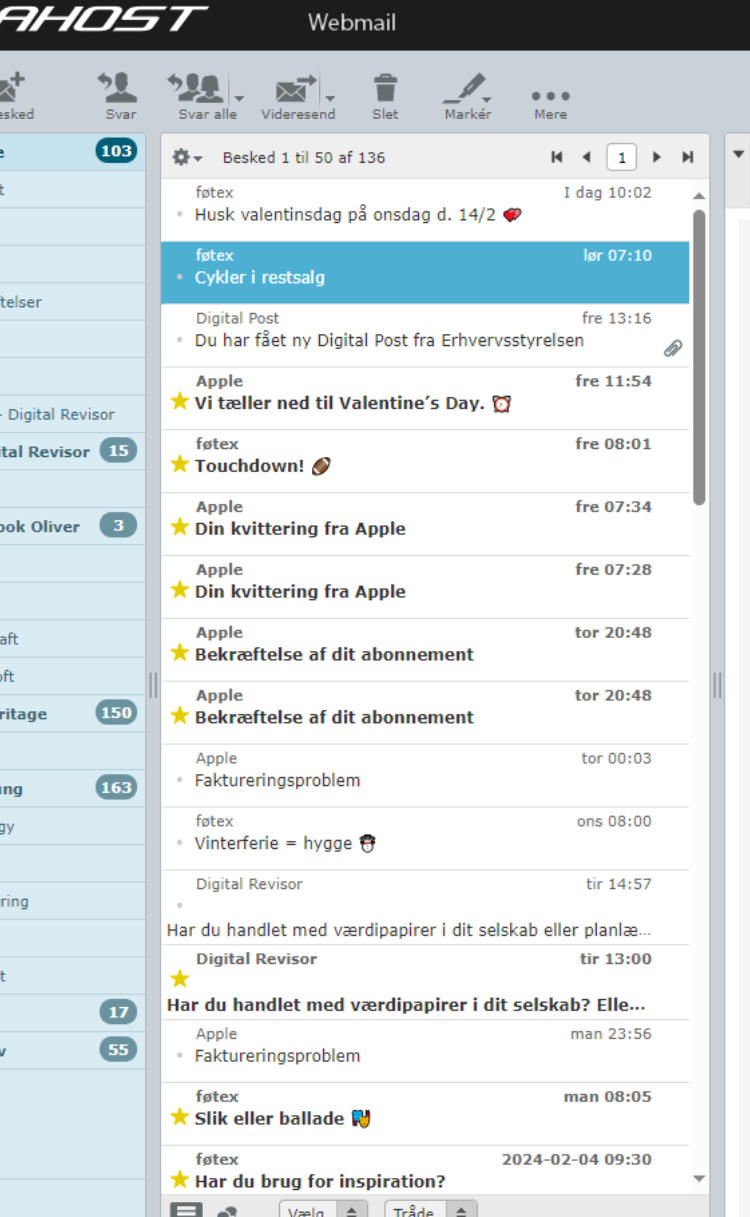
Task: Toggle star on Vi tæller ned til Valentine's Day
Action: tap(180, 402)
